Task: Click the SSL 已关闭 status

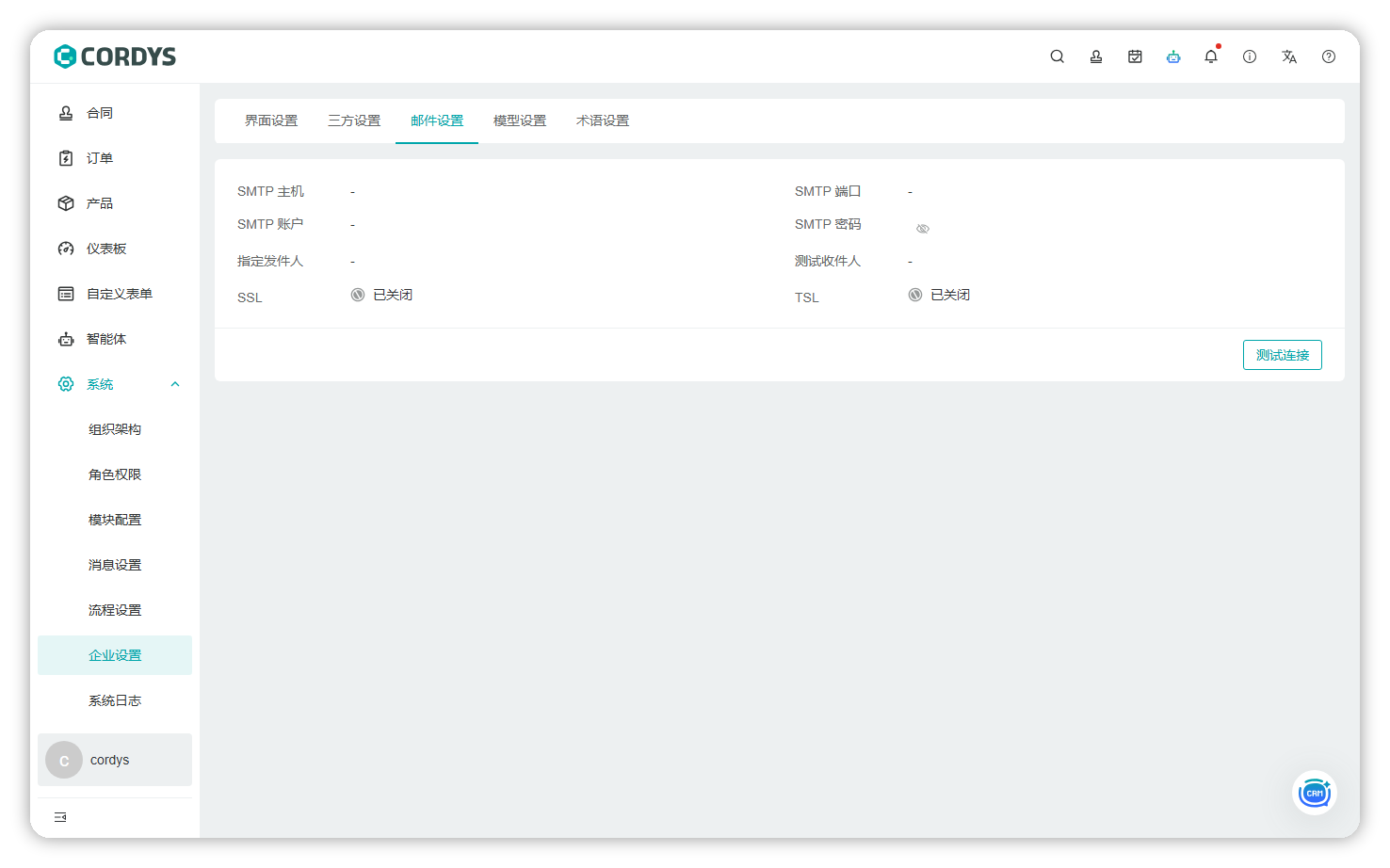Action: [381, 295]
